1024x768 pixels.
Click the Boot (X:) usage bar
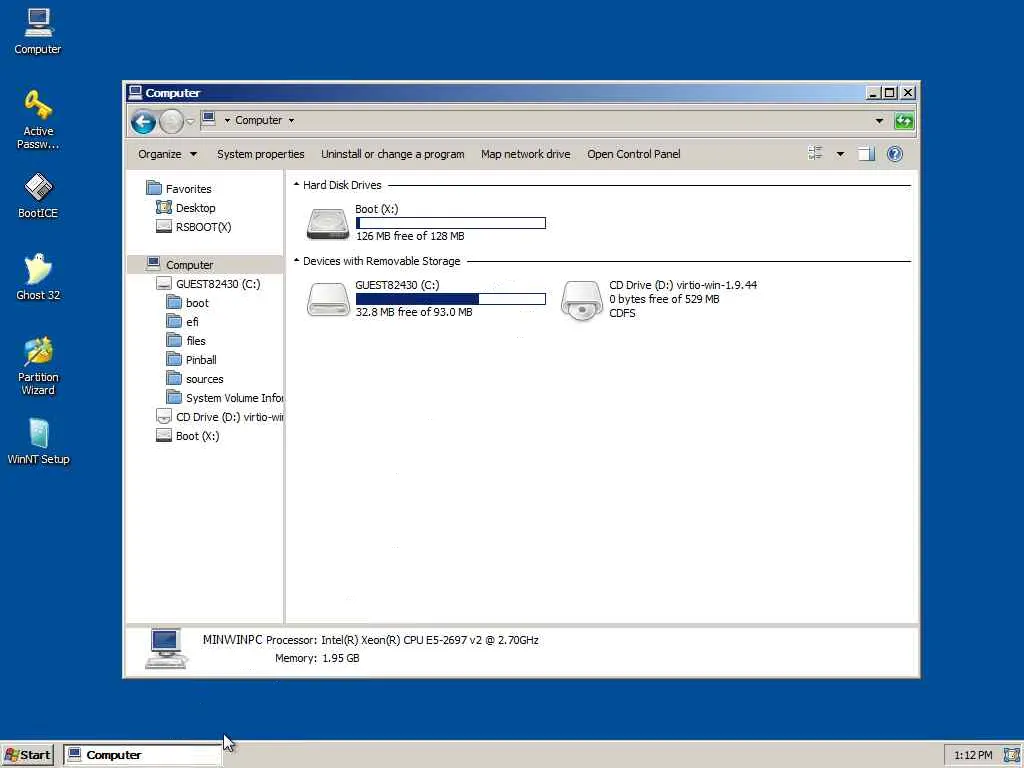pyautogui.click(x=451, y=223)
